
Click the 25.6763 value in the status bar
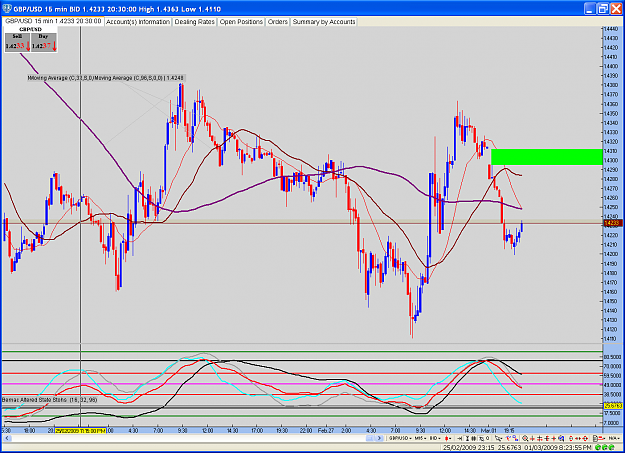509,448
